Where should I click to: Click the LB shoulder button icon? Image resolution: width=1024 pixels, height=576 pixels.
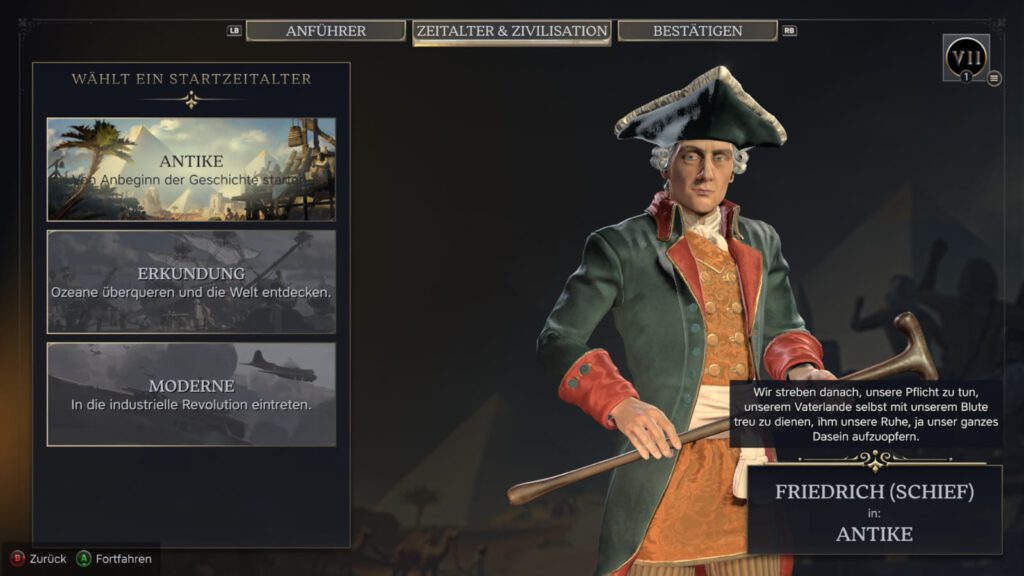(234, 31)
